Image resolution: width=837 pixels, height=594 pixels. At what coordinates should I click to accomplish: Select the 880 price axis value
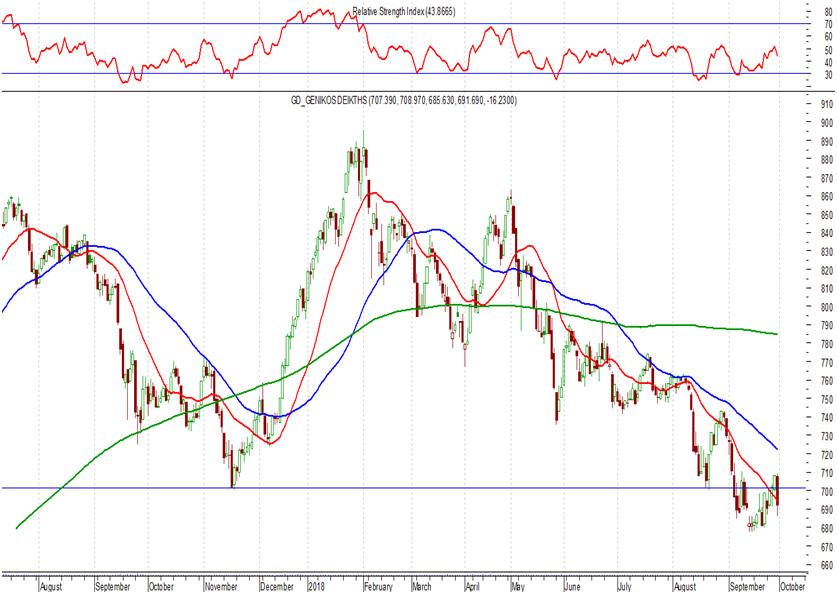[827, 160]
